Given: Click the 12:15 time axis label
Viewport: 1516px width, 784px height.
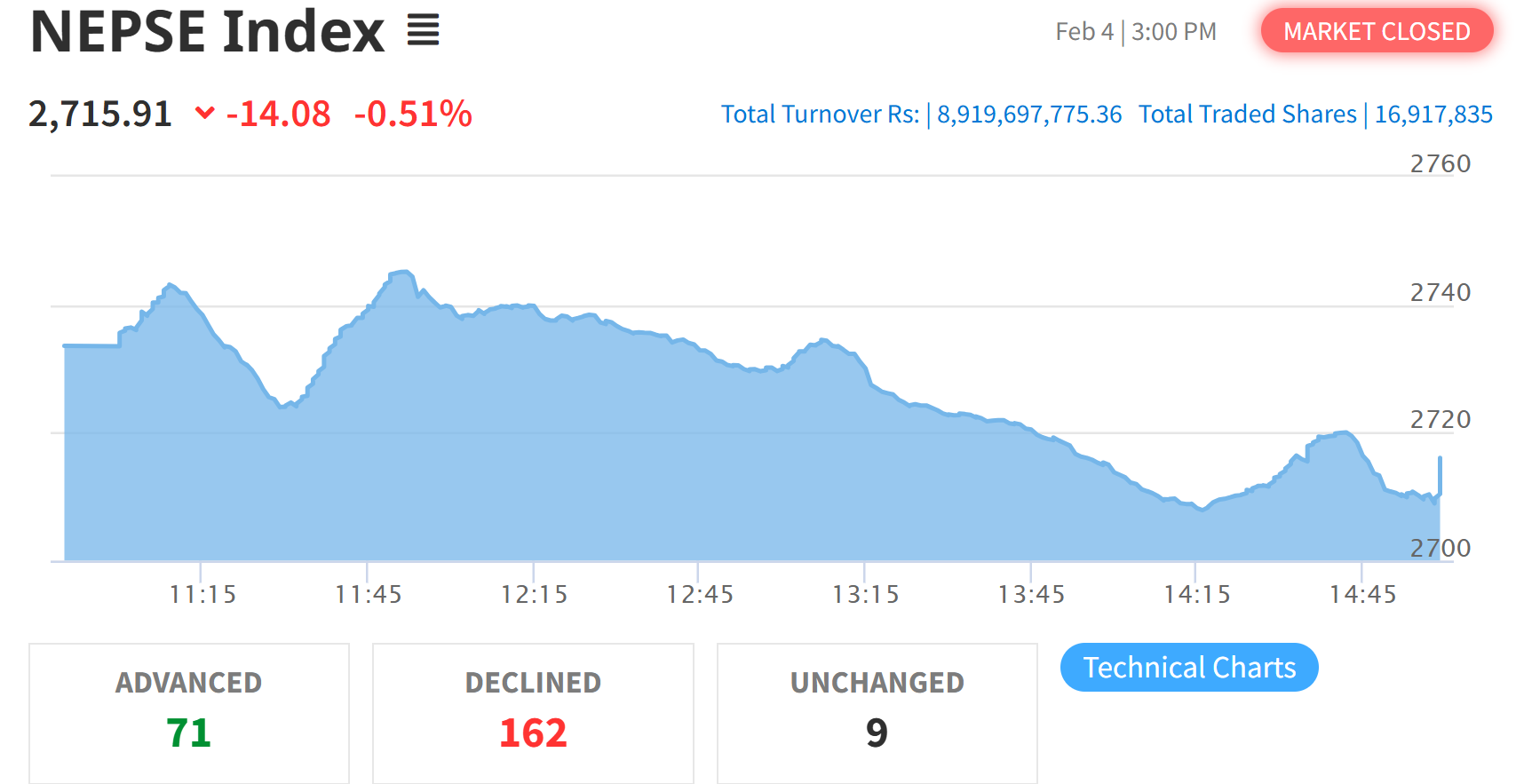Looking at the screenshot, I should click(534, 594).
